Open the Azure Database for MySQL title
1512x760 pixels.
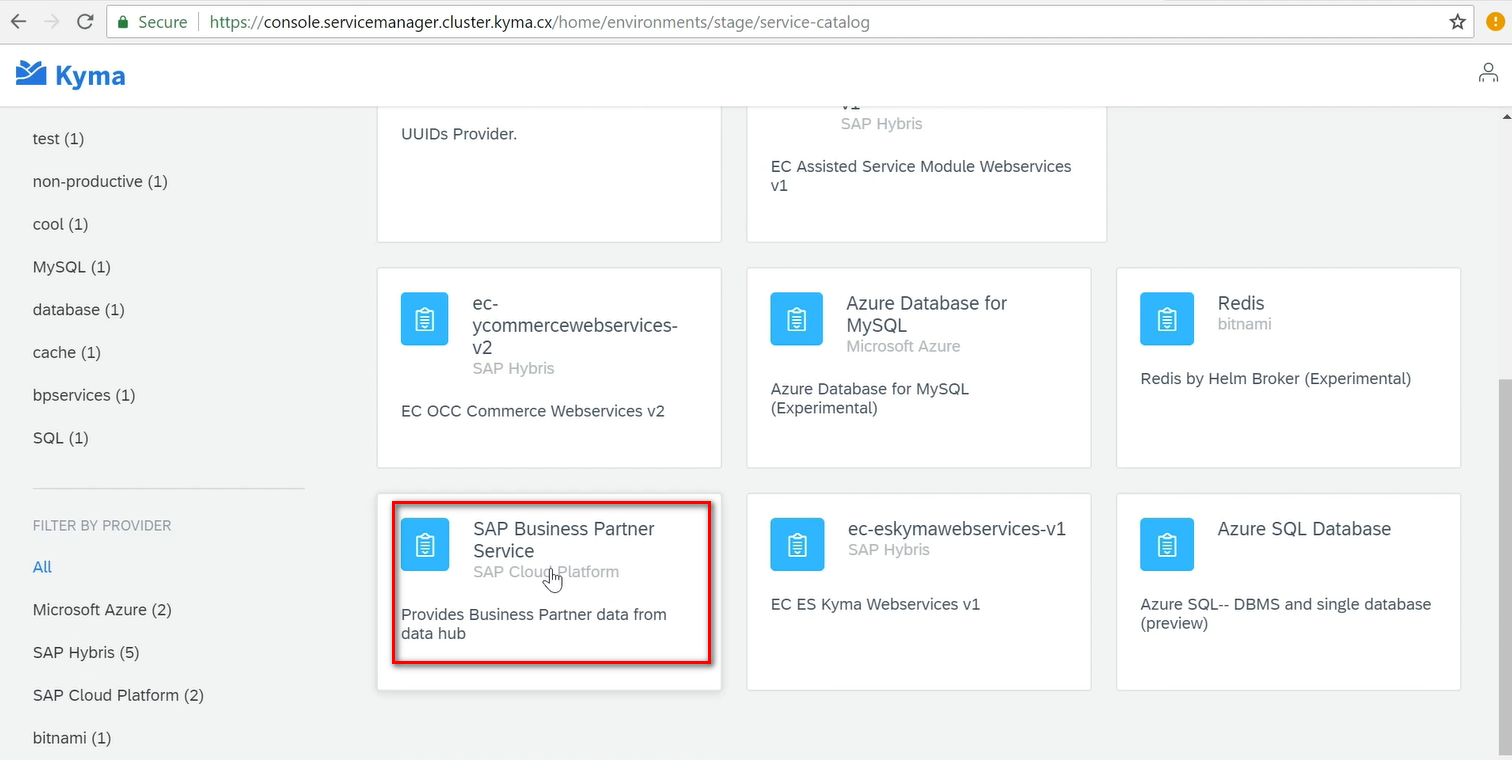tap(926, 314)
